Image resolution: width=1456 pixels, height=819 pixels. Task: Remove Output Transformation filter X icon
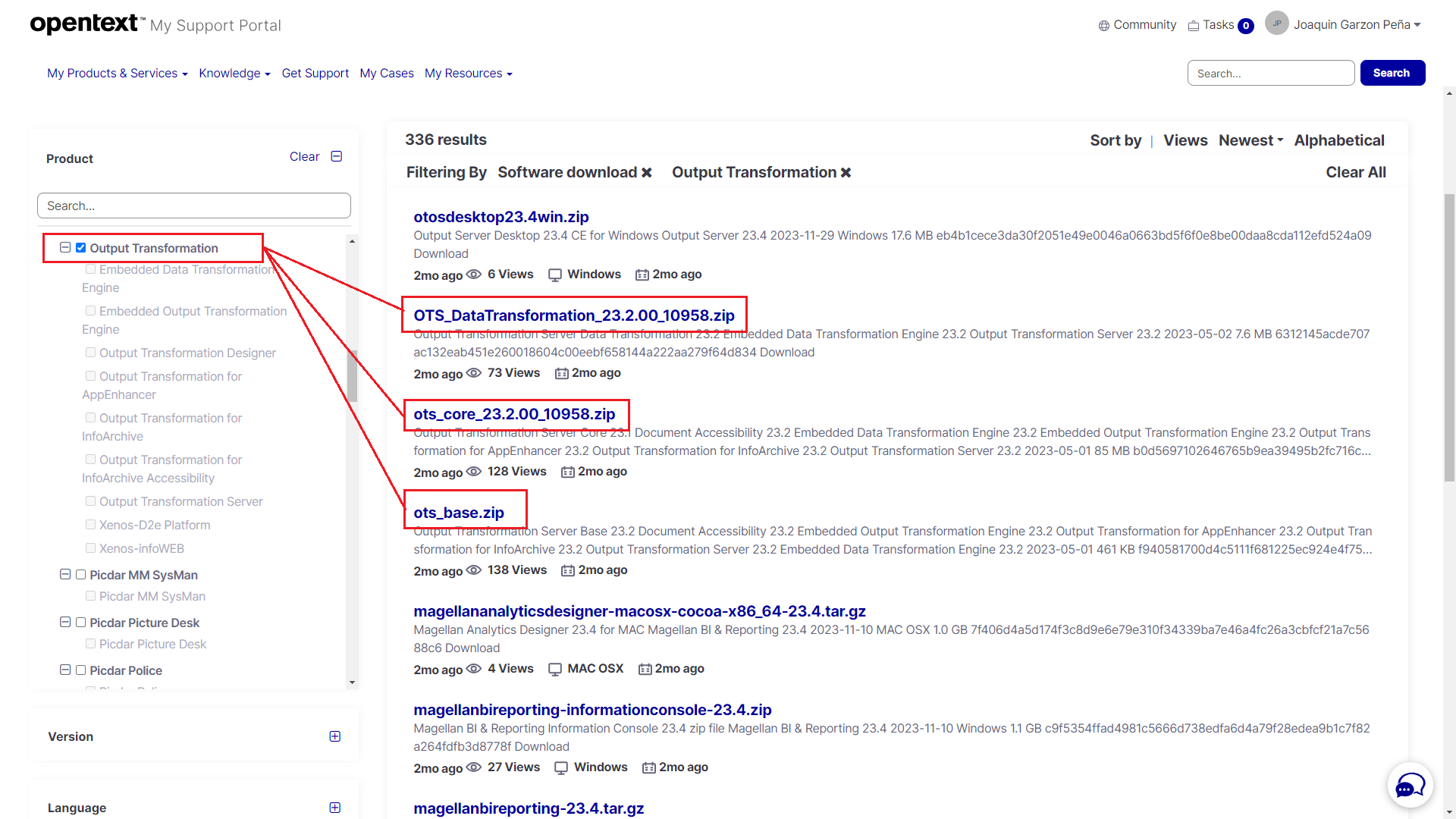tap(846, 173)
